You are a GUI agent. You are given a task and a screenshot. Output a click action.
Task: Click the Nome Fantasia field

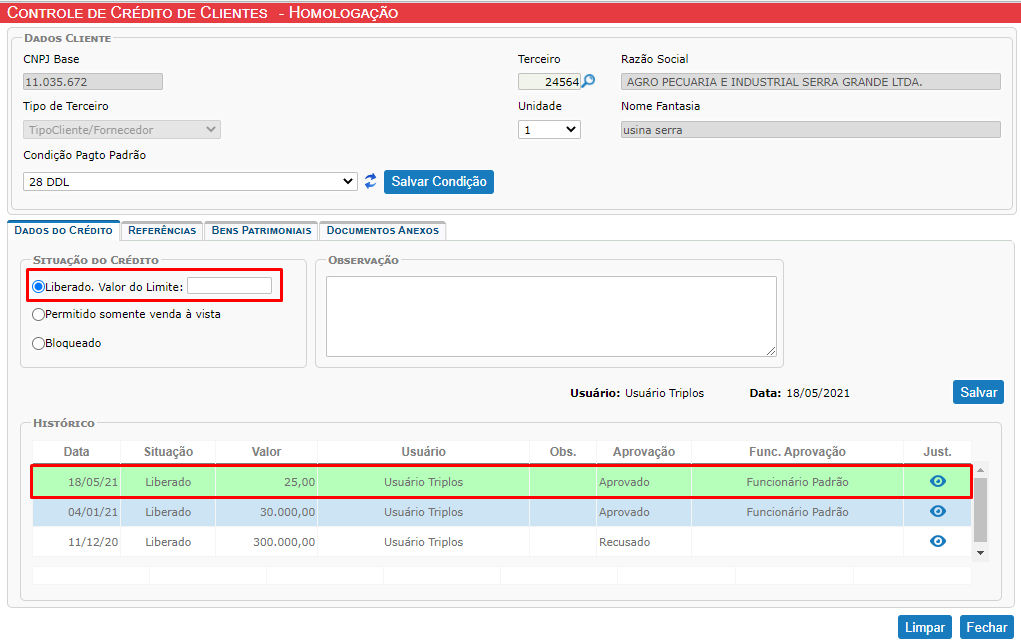click(x=811, y=130)
